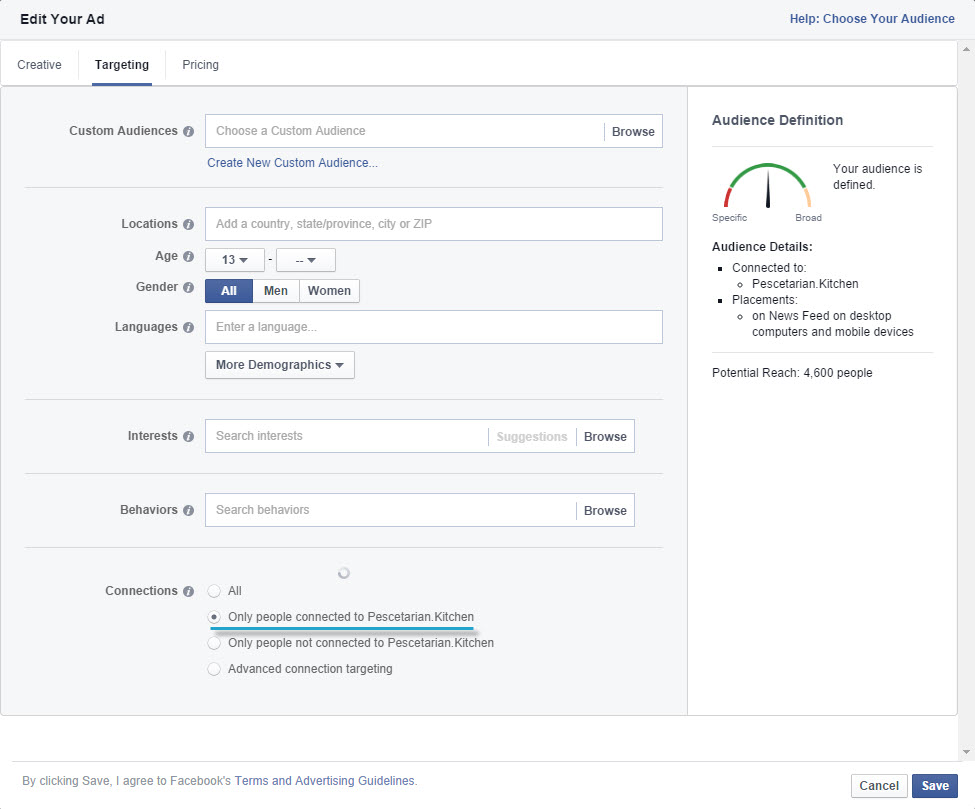Click info icon beside Connections label
Screen dimensions: 975x809
click(188, 591)
